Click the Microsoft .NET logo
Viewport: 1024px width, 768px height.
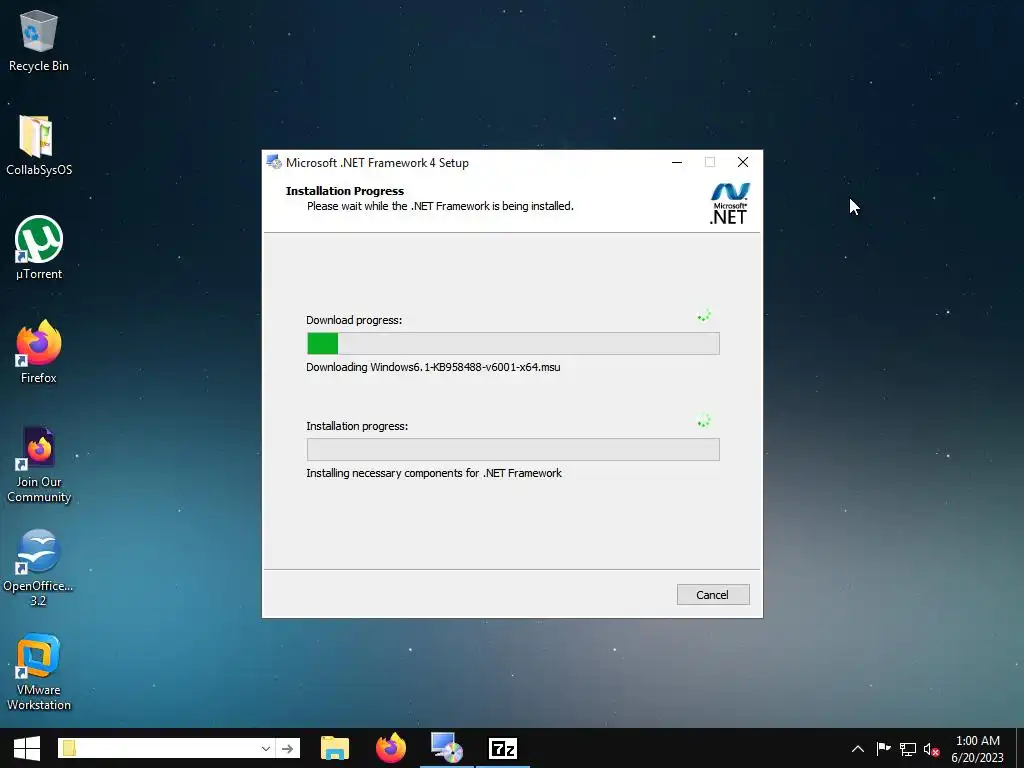click(x=729, y=204)
